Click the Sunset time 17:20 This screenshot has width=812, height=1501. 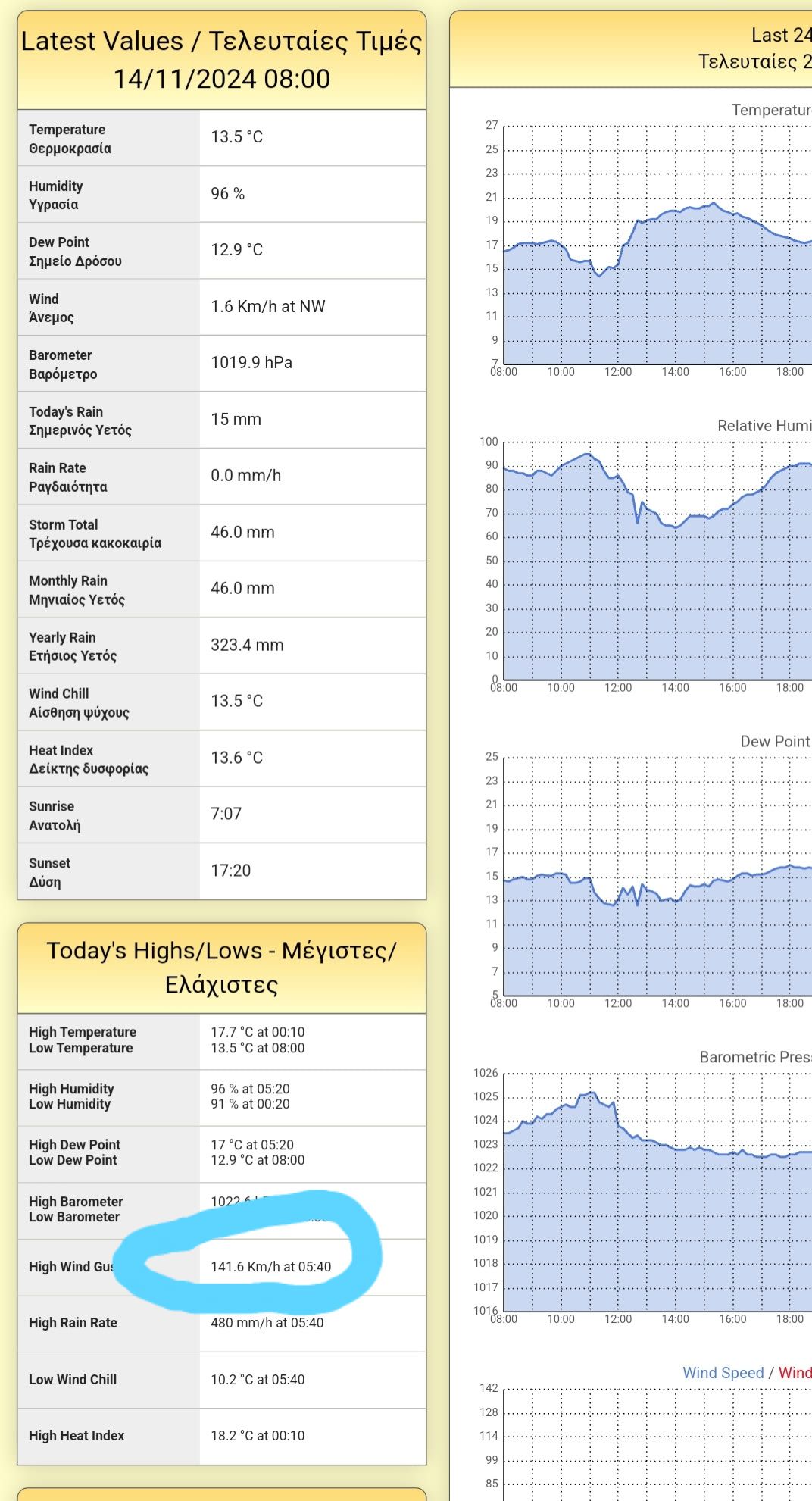230,871
